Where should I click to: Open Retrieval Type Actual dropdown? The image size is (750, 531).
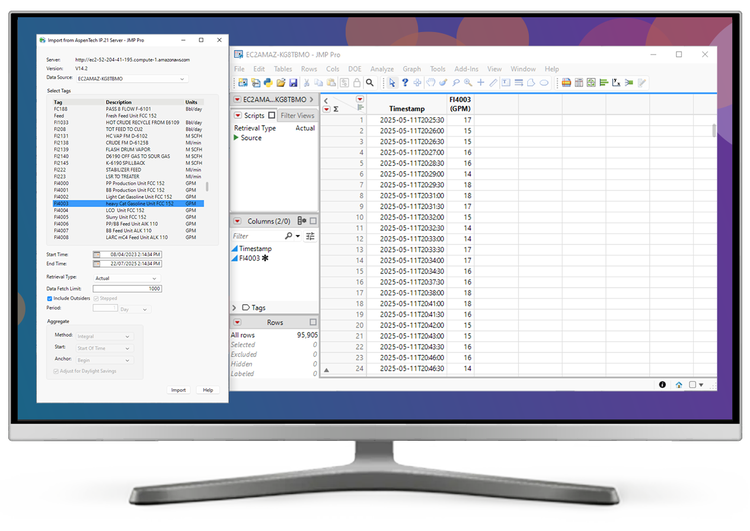click(x=127, y=278)
